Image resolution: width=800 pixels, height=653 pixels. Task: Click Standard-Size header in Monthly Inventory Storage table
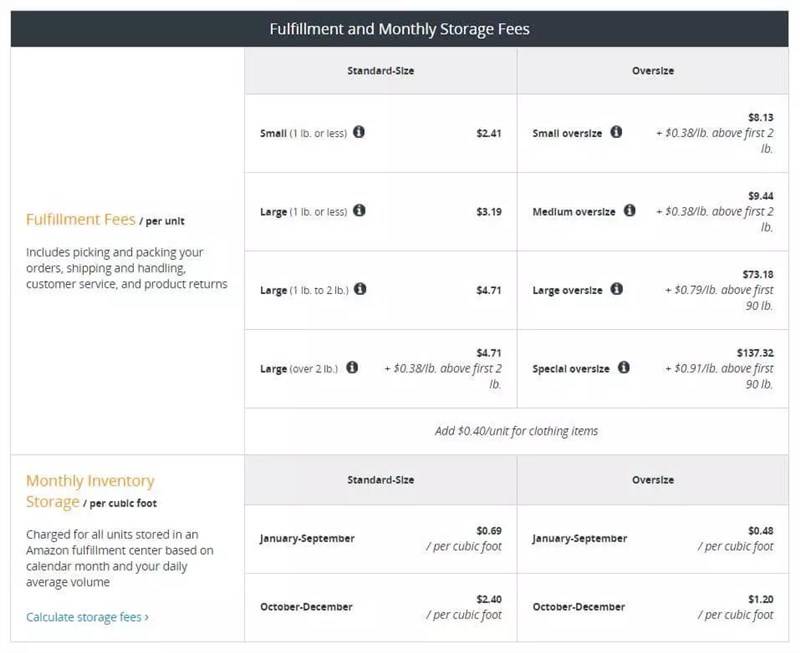click(380, 480)
